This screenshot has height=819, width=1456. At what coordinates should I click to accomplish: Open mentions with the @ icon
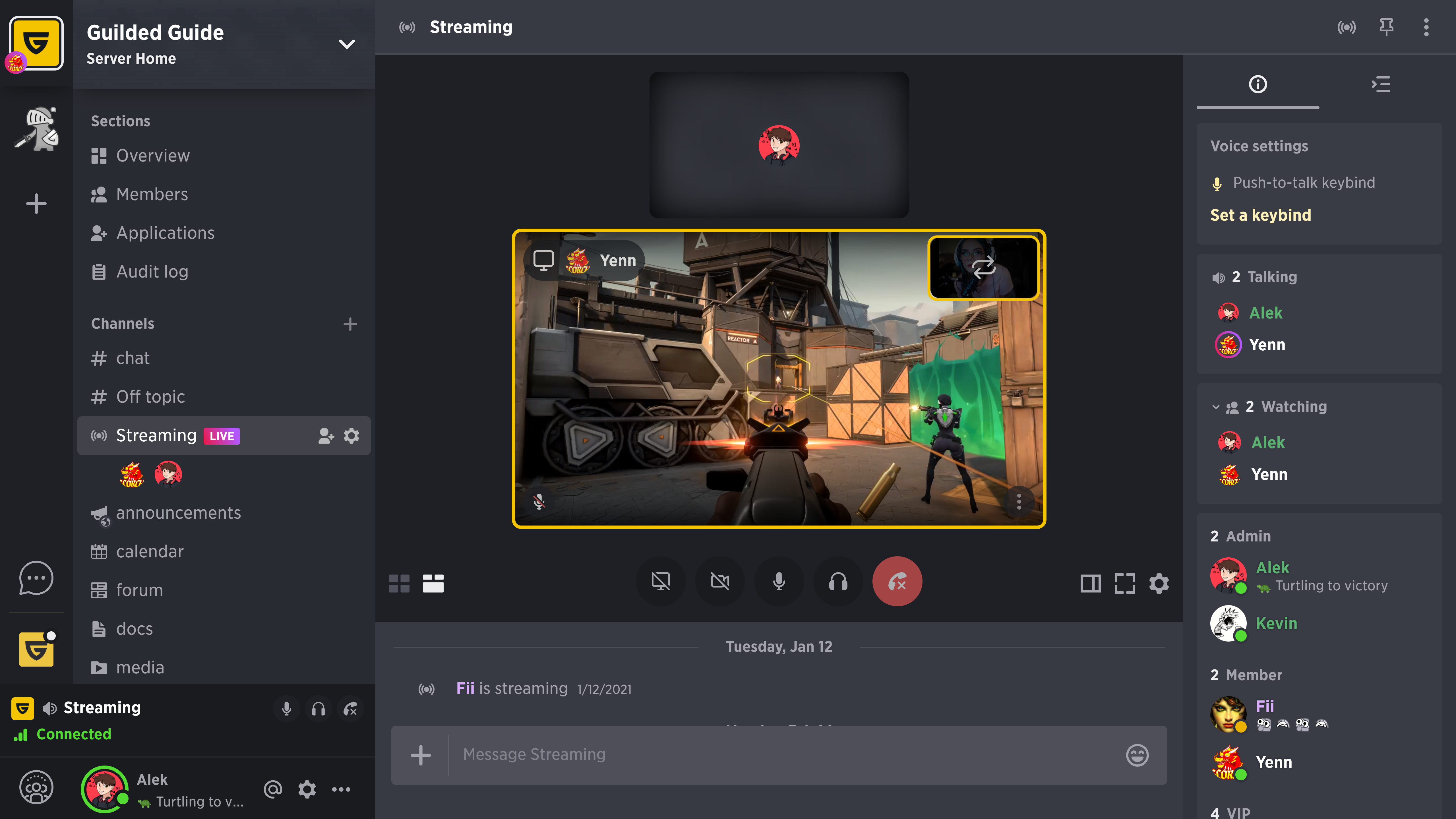(x=273, y=789)
